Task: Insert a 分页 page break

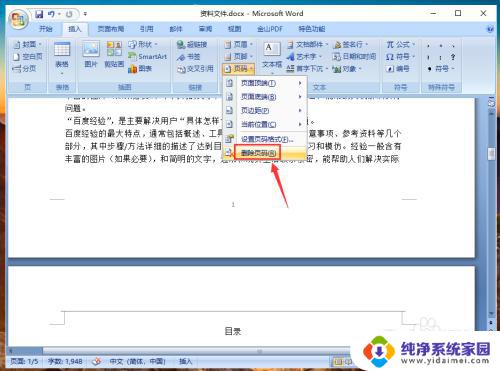Action: [x=24, y=68]
